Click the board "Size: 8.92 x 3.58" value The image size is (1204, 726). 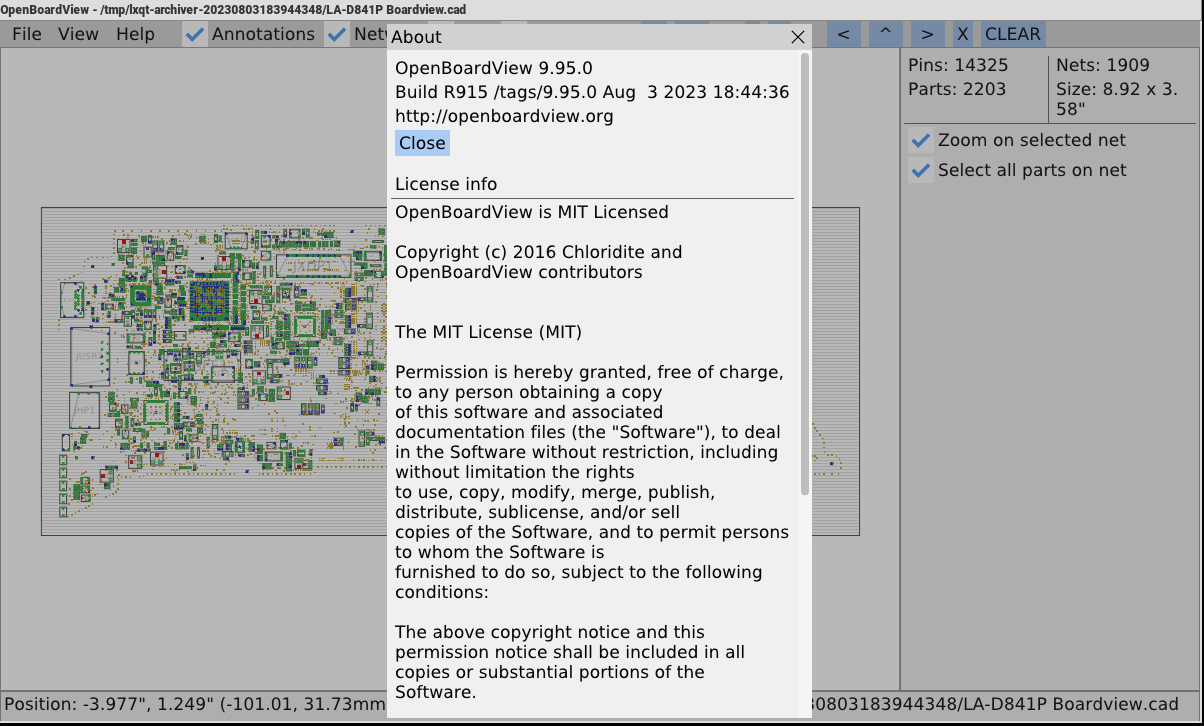pyautogui.click(x=1117, y=98)
